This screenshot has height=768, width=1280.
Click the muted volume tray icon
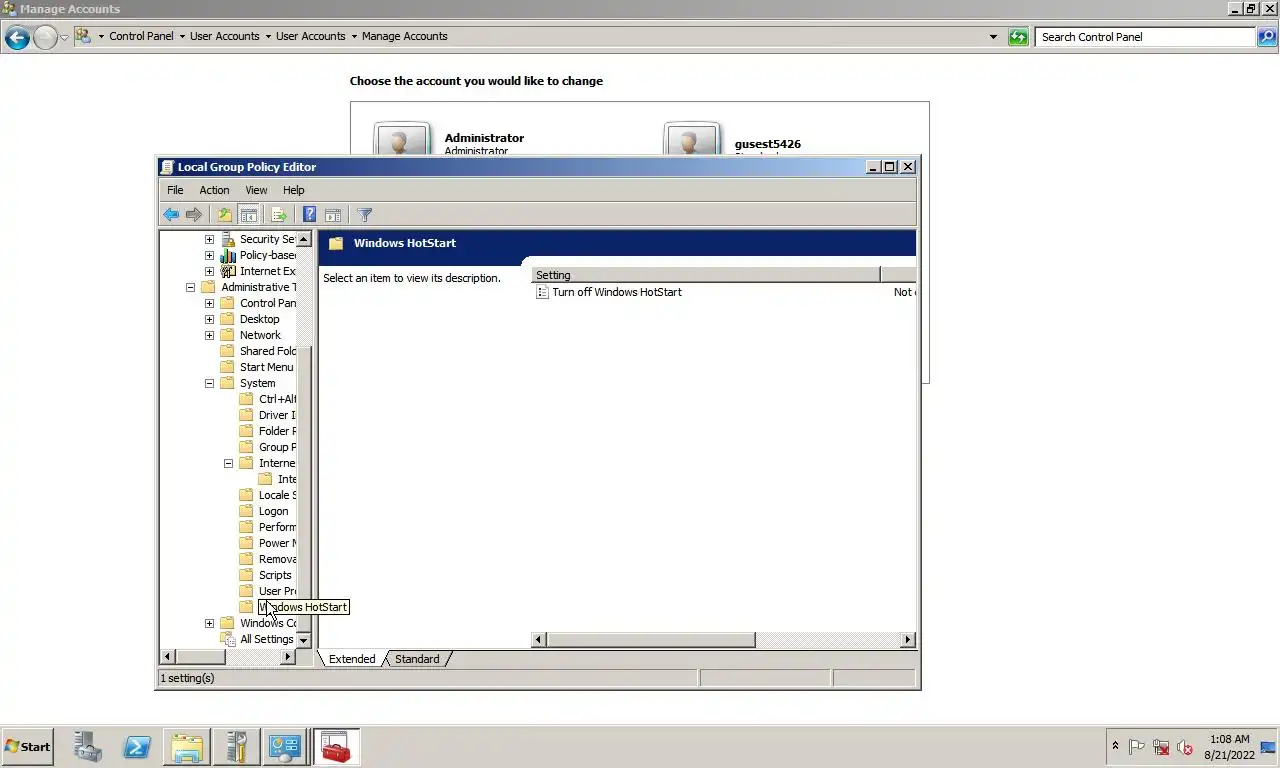tap(1185, 747)
